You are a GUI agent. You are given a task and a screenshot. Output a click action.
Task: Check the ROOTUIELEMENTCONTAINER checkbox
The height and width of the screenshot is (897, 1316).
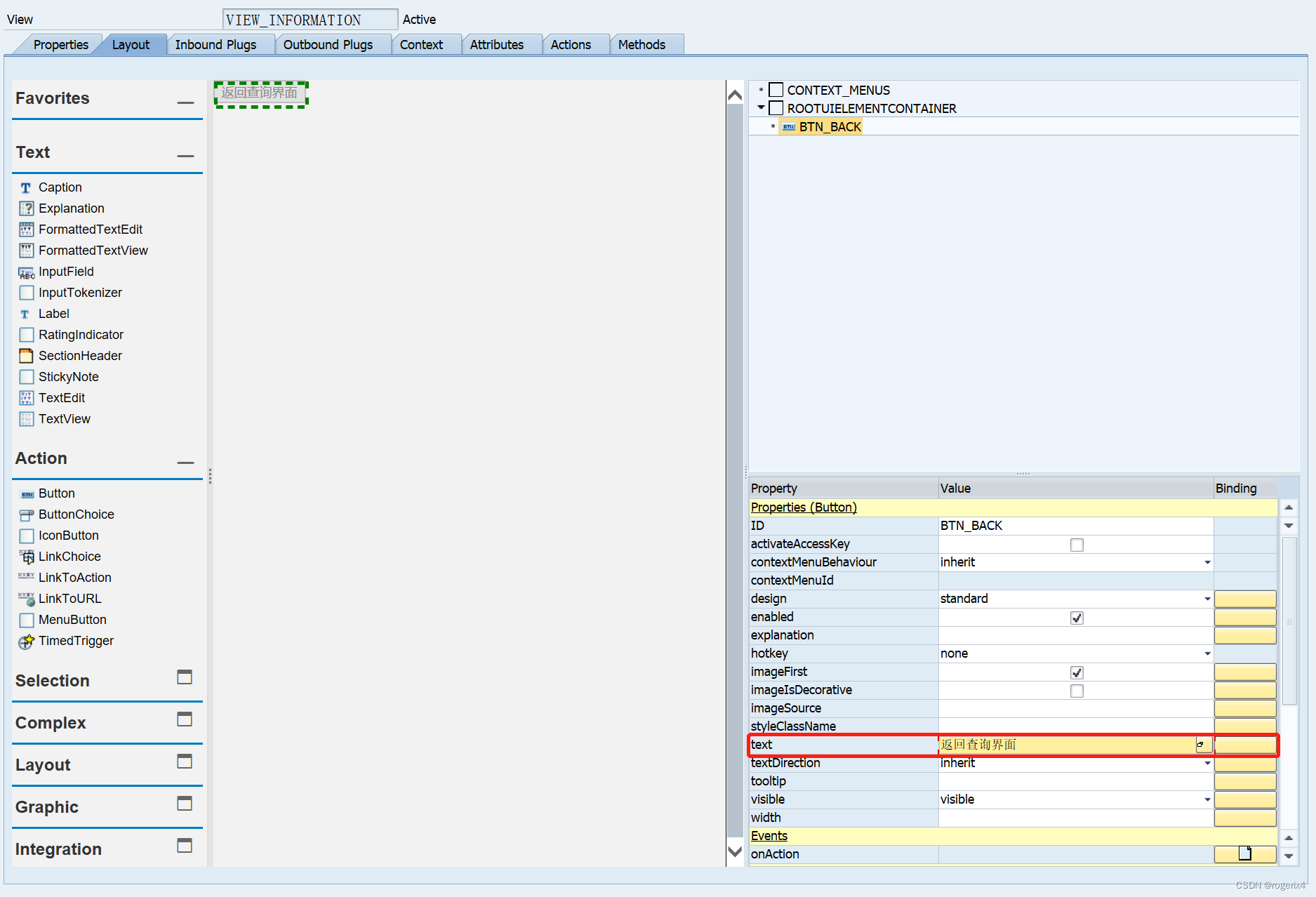pos(776,108)
